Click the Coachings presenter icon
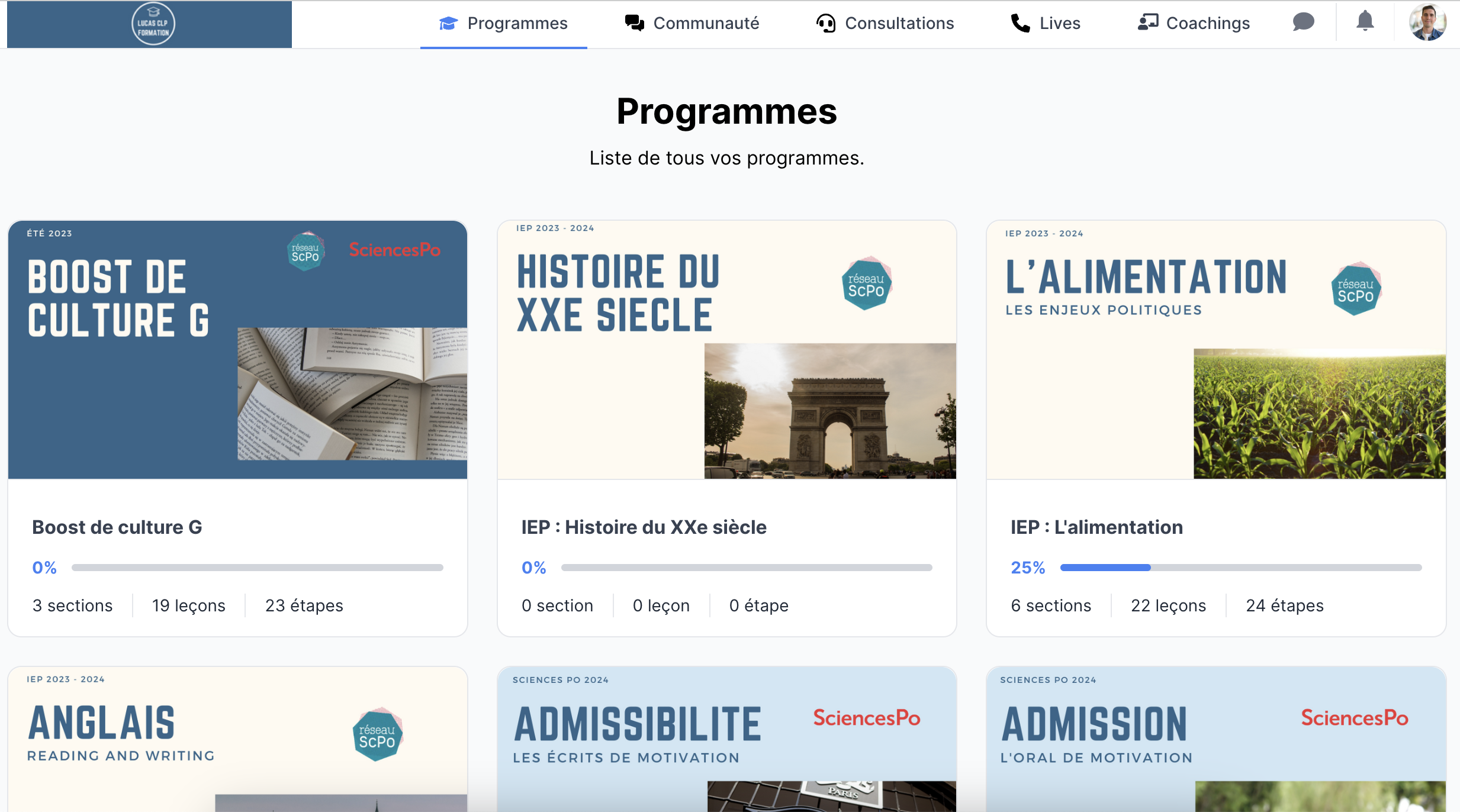 (x=1147, y=23)
